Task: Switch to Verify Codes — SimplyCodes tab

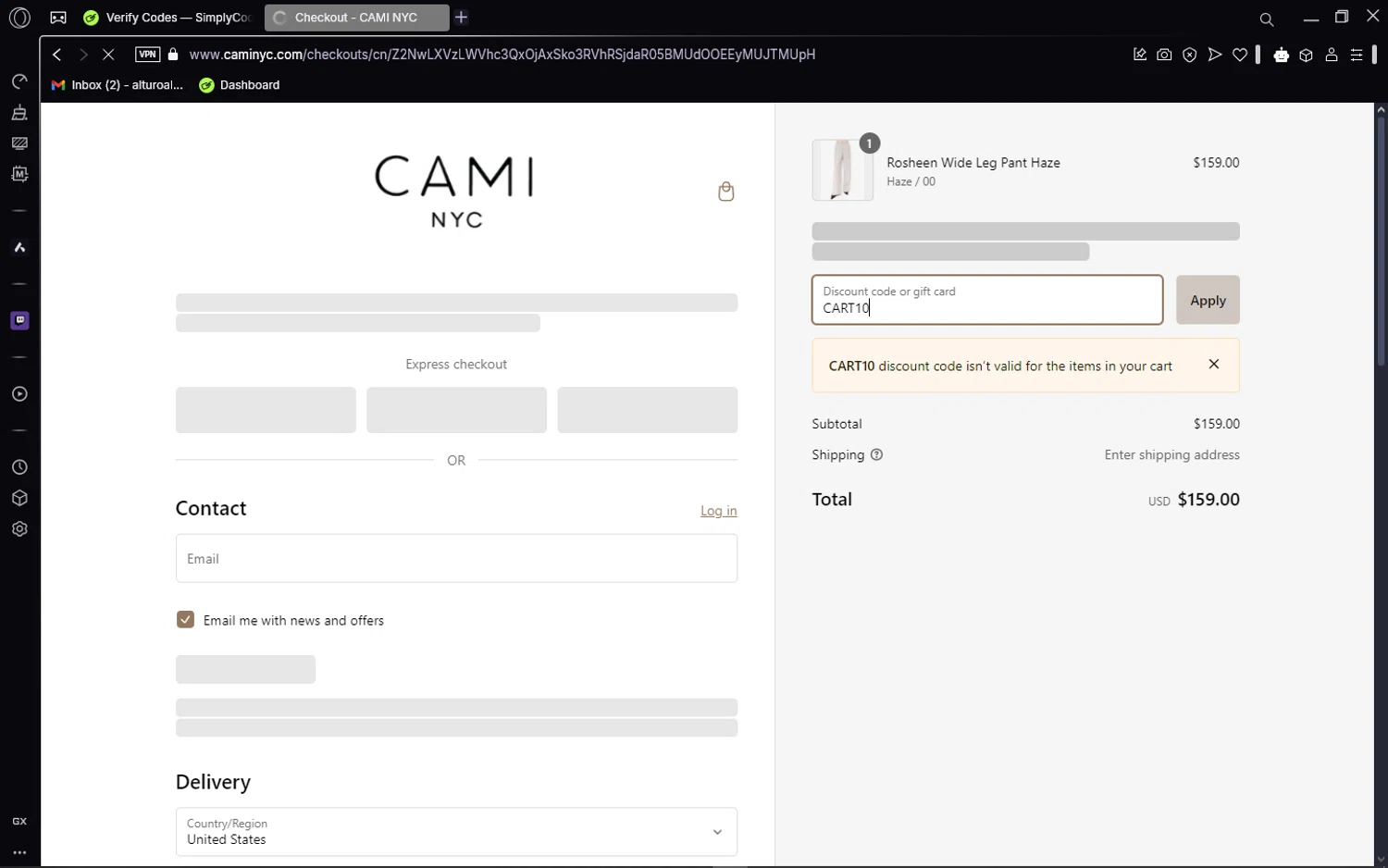Action: tap(167, 18)
